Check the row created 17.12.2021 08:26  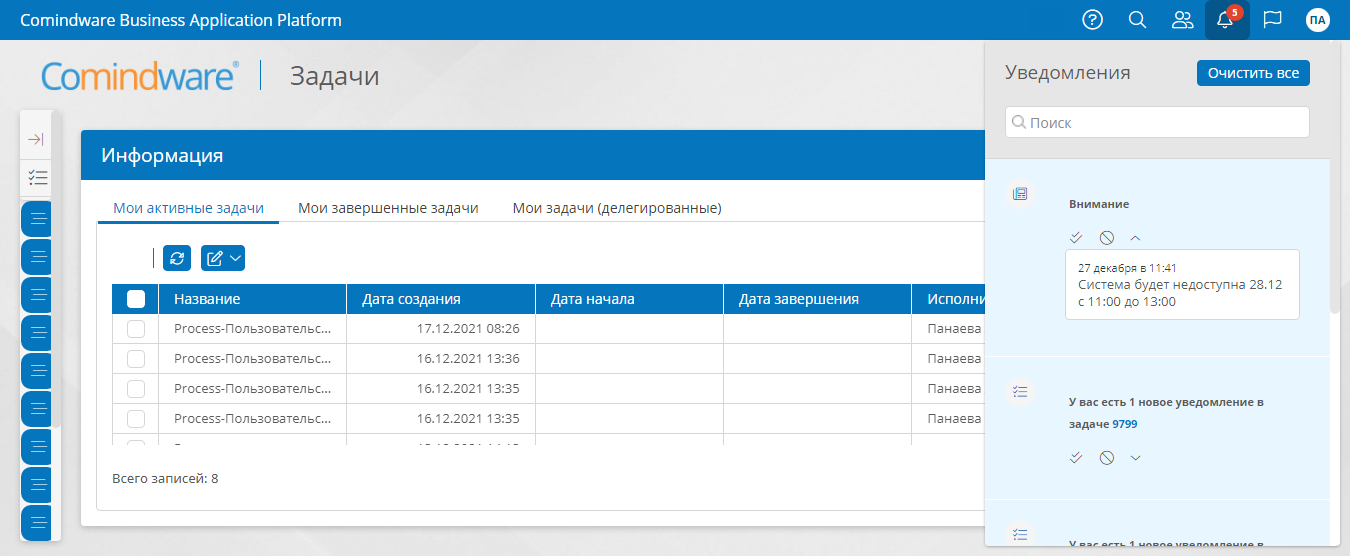(136, 328)
